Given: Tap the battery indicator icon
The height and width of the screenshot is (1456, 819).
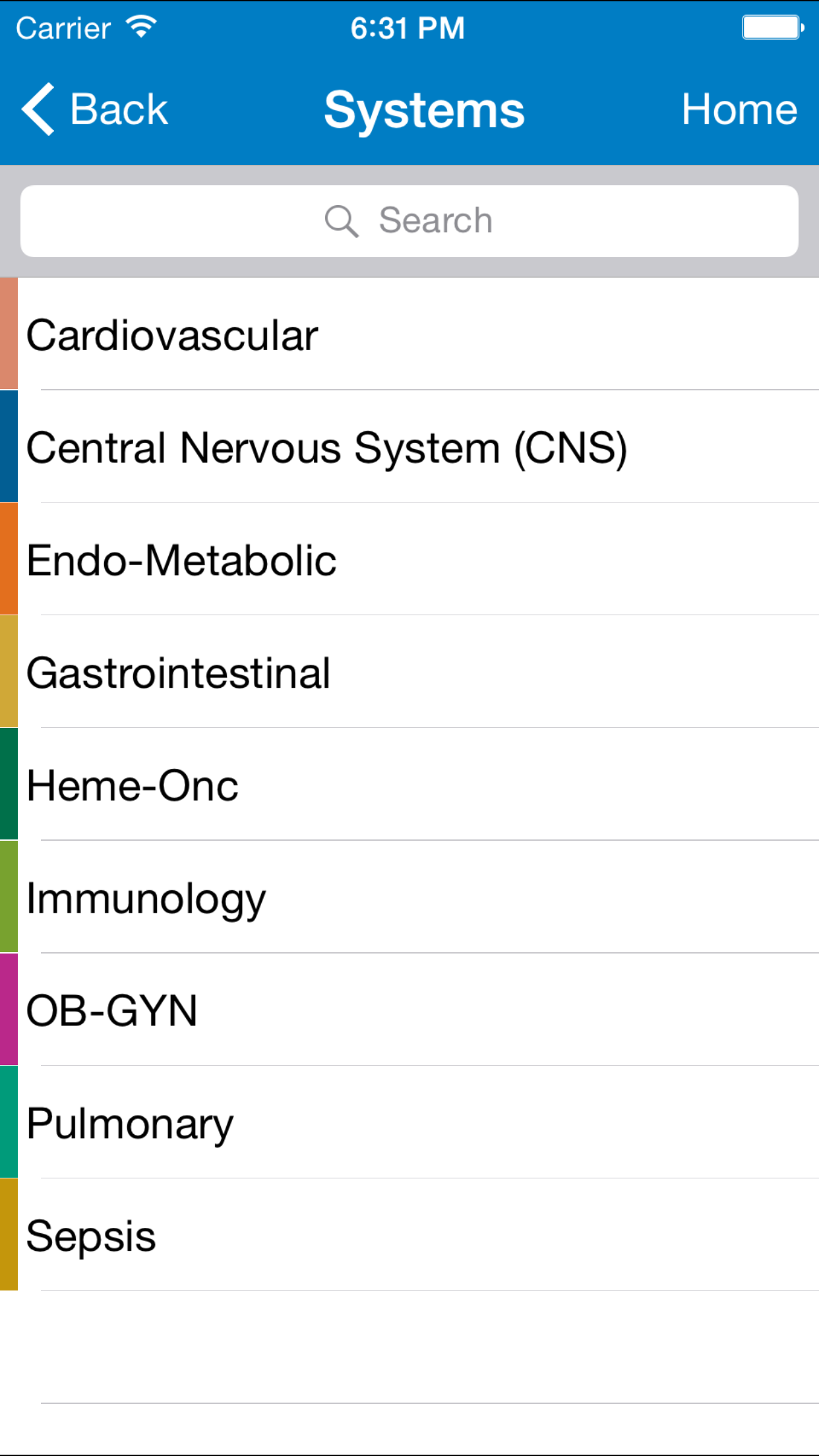Looking at the screenshot, I should [773, 28].
